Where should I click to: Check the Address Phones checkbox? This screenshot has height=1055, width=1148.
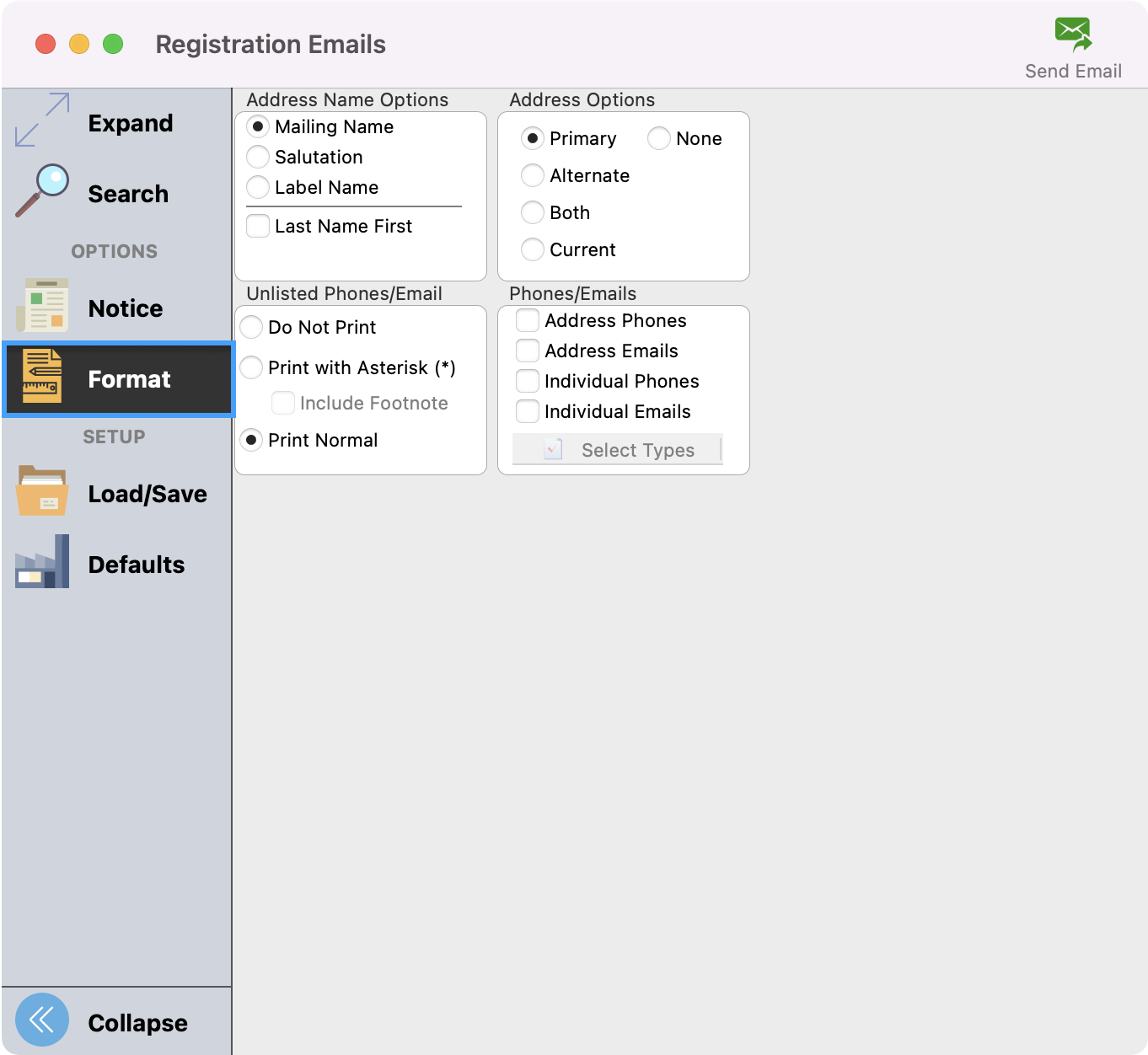[x=528, y=320]
